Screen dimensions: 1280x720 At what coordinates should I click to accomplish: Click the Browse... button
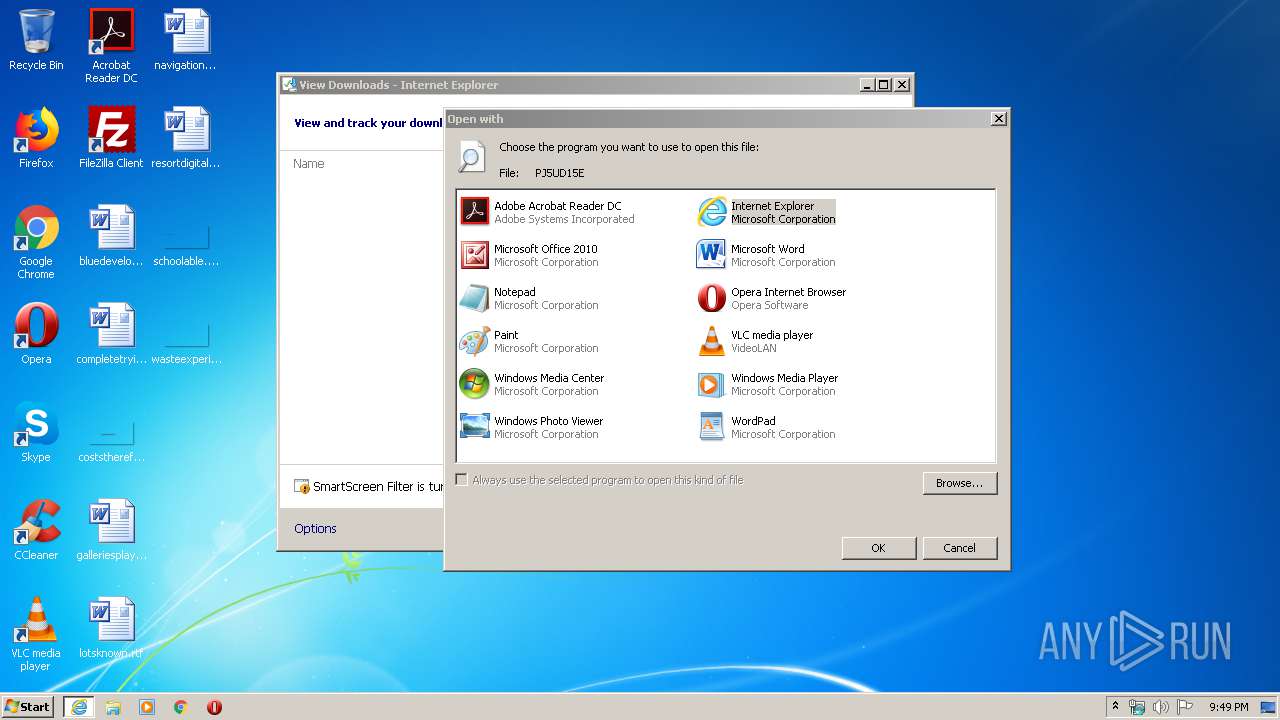[959, 483]
